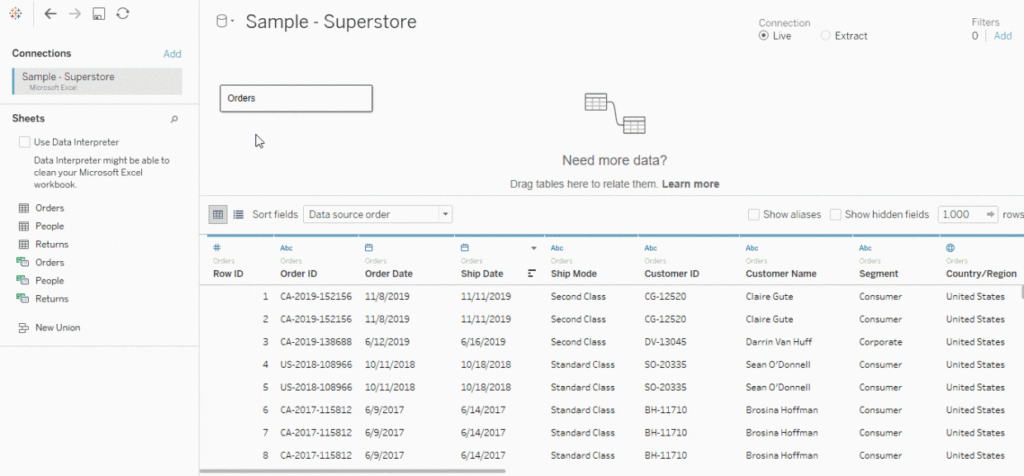
Task: Select the Row ID column header
Action: (228, 274)
